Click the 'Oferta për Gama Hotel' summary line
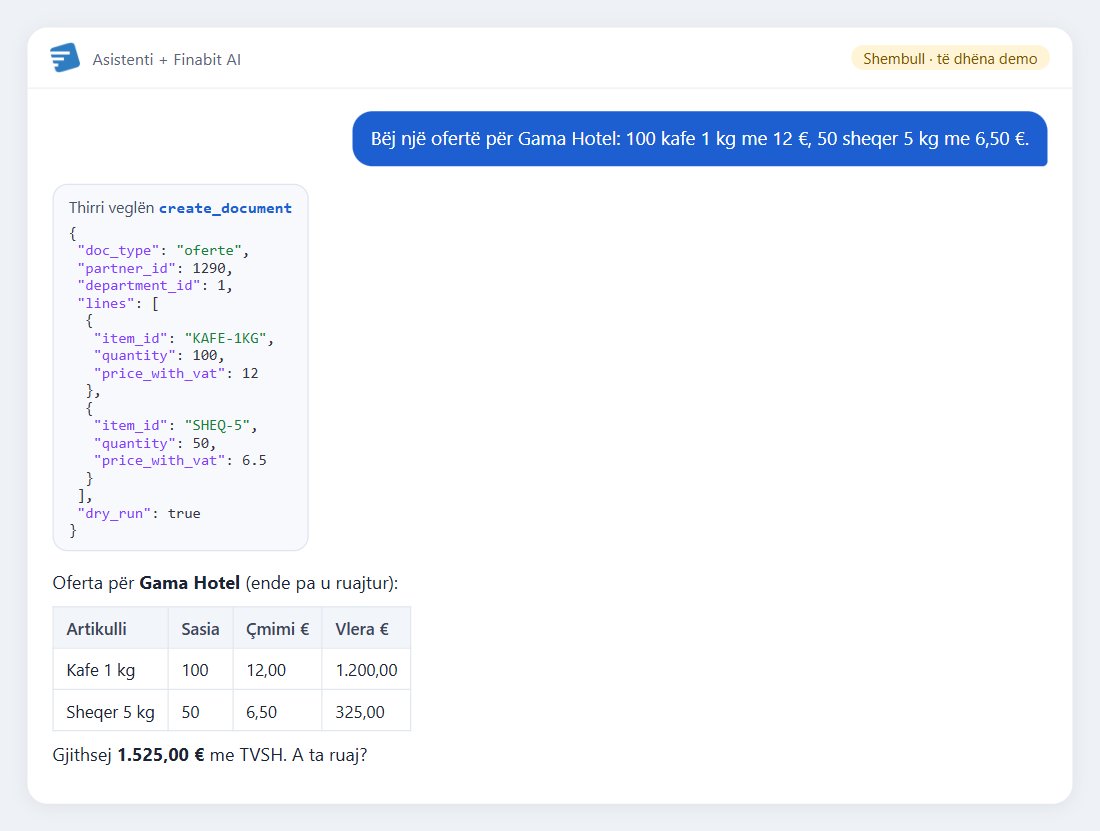The width and height of the screenshot is (1100, 831). pos(225,583)
